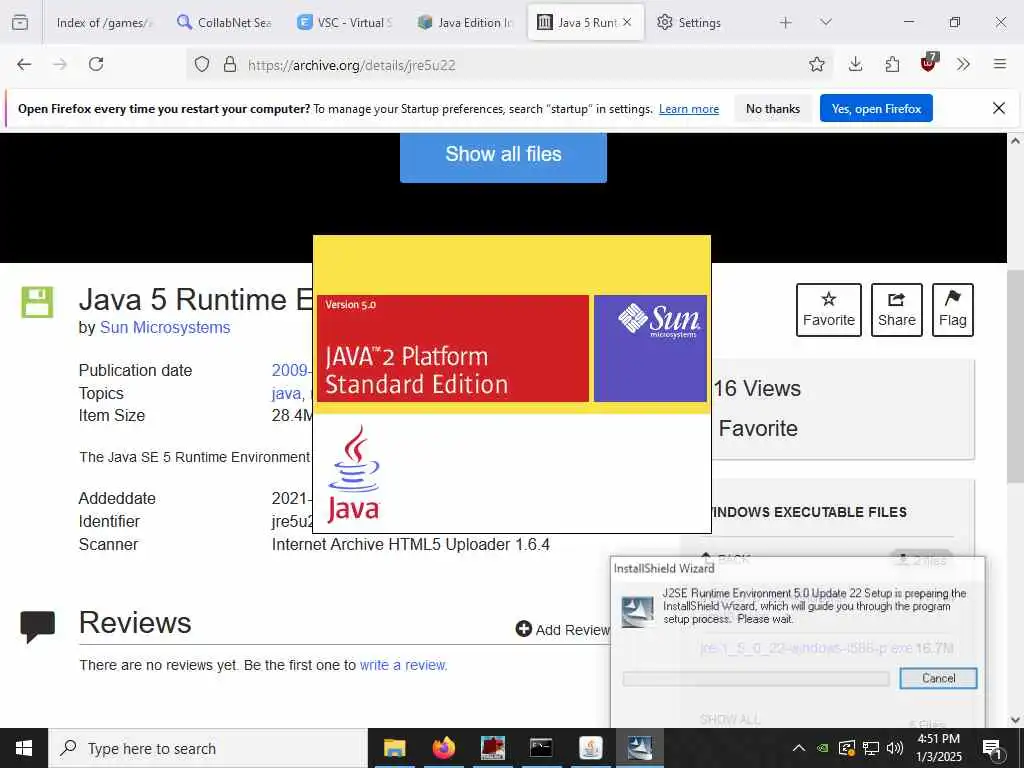Image resolution: width=1024 pixels, height=768 pixels.
Task: Click the address bar URL field
Action: coord(509,65)
